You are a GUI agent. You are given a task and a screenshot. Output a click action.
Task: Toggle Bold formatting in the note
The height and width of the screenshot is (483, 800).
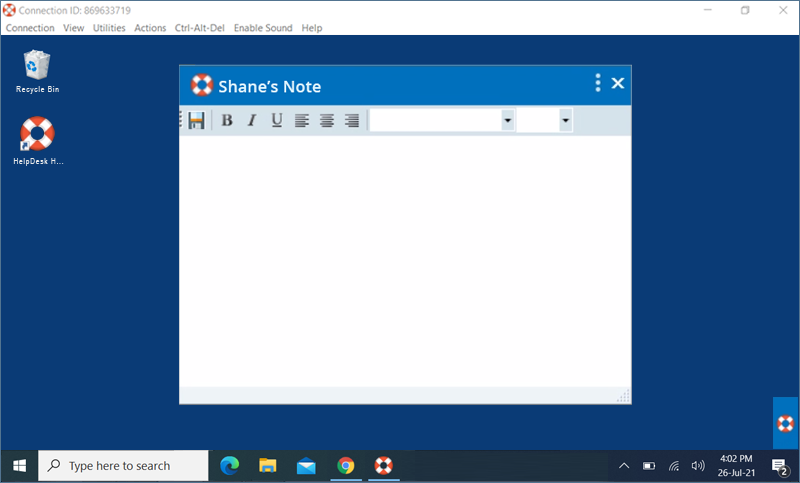[x=227, y=121]
